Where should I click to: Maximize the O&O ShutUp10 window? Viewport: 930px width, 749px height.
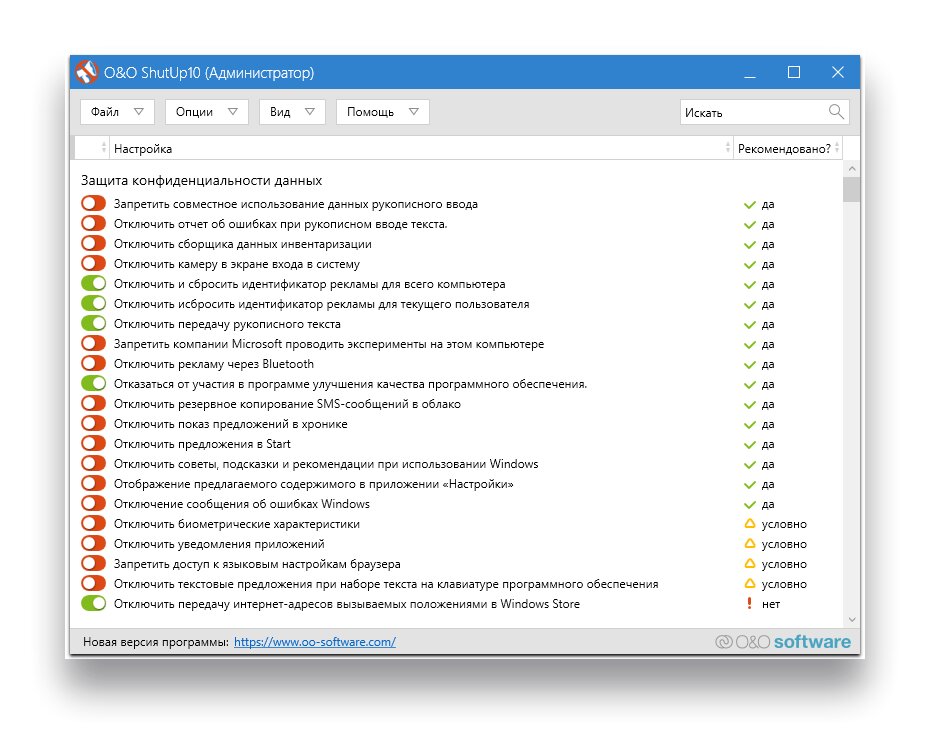(794, 72)
